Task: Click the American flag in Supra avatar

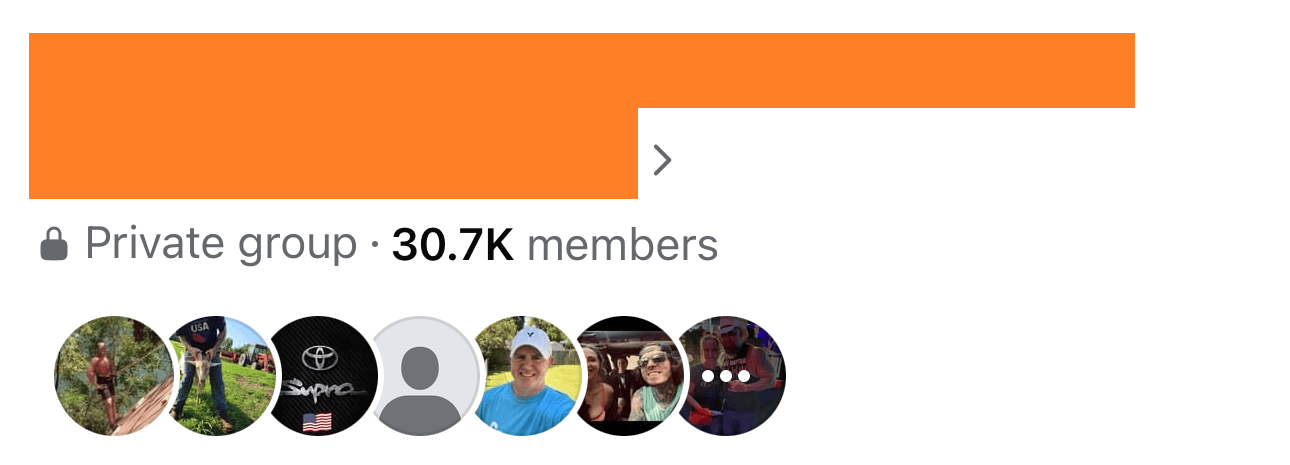Action: 317,423
